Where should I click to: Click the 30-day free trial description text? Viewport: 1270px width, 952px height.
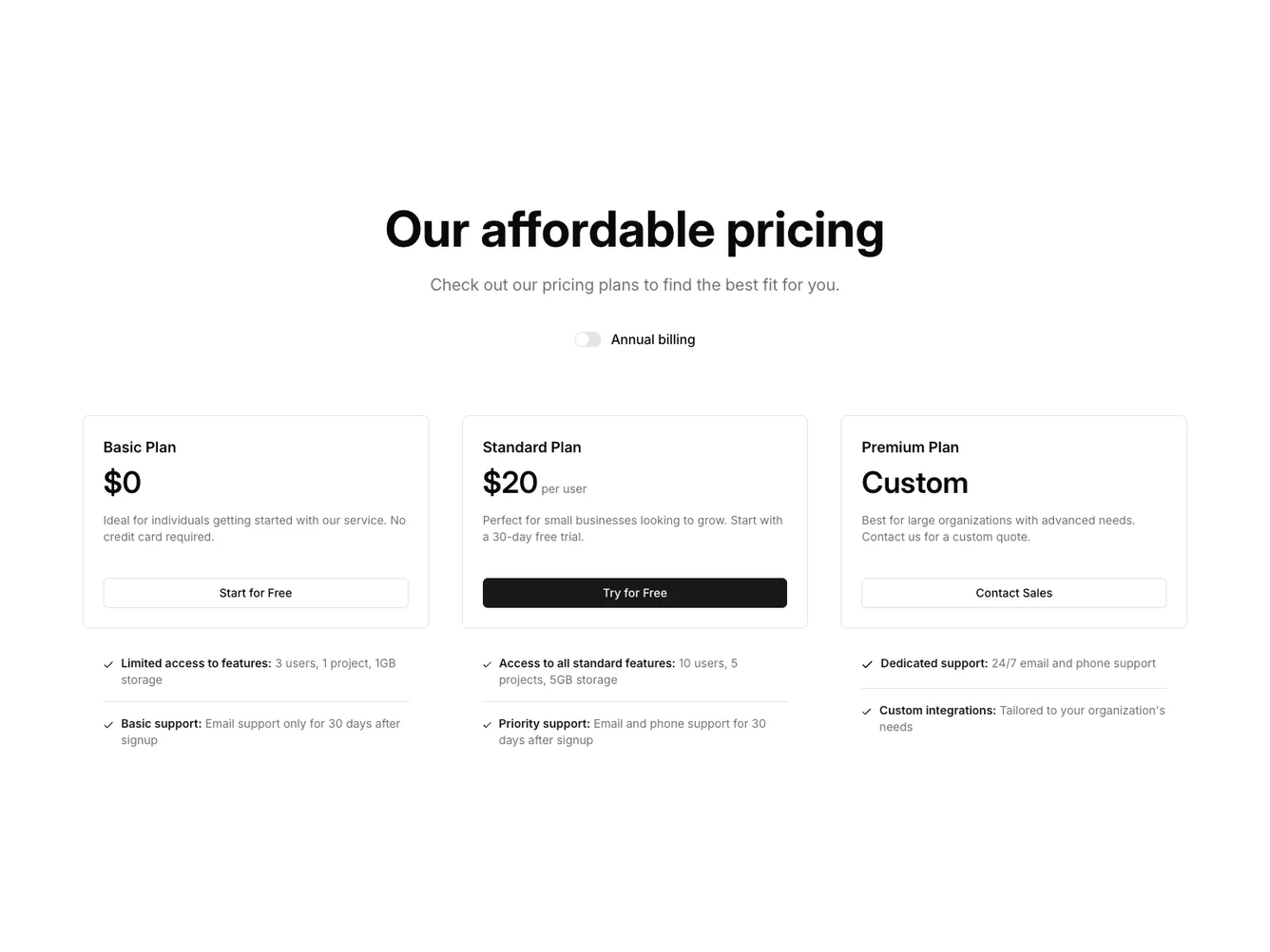(x=632, y=528)
